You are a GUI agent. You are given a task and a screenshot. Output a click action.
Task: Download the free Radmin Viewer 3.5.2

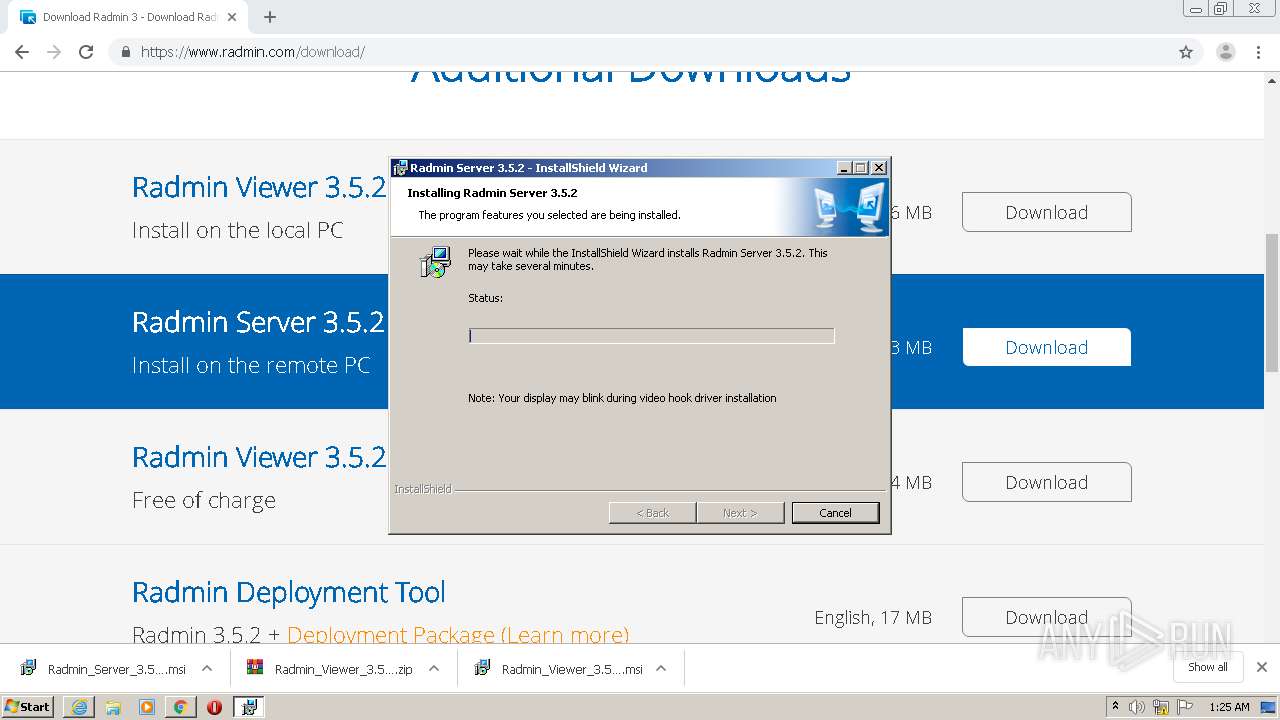click(1046, 482)
